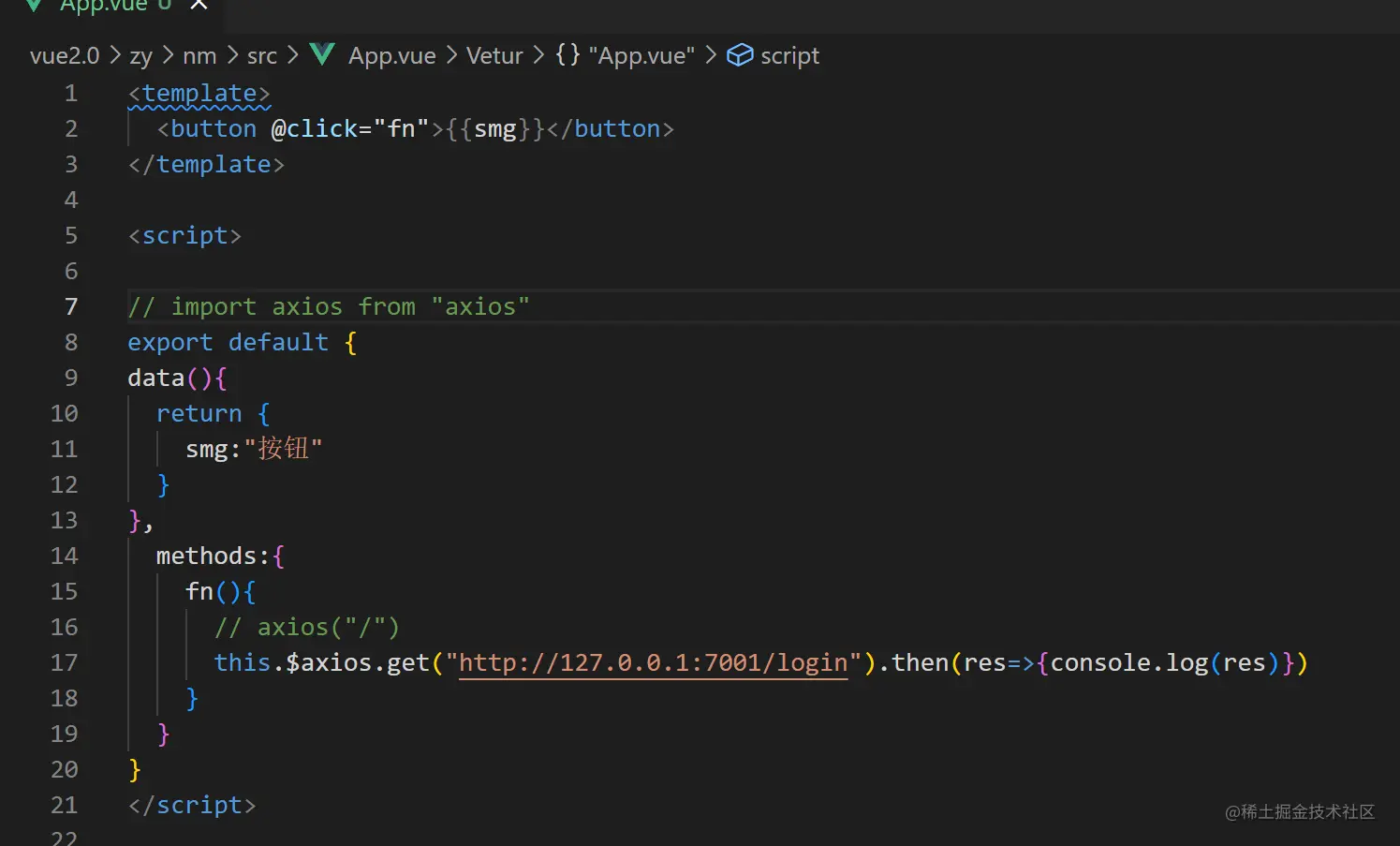Click line number 1 in gutter

(x=71, y=94)
